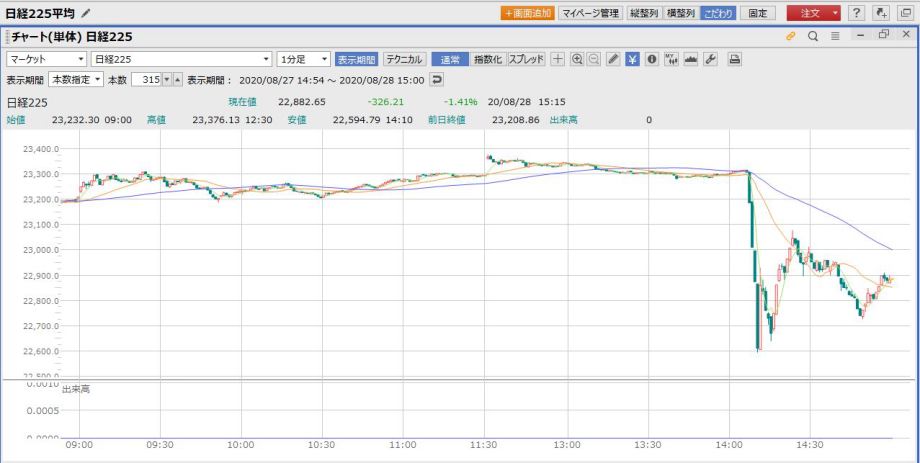The height and width of the screenshot is (463, 920).
Task: Click the 14:00 time axis label
Action: [x=729, y=445]
